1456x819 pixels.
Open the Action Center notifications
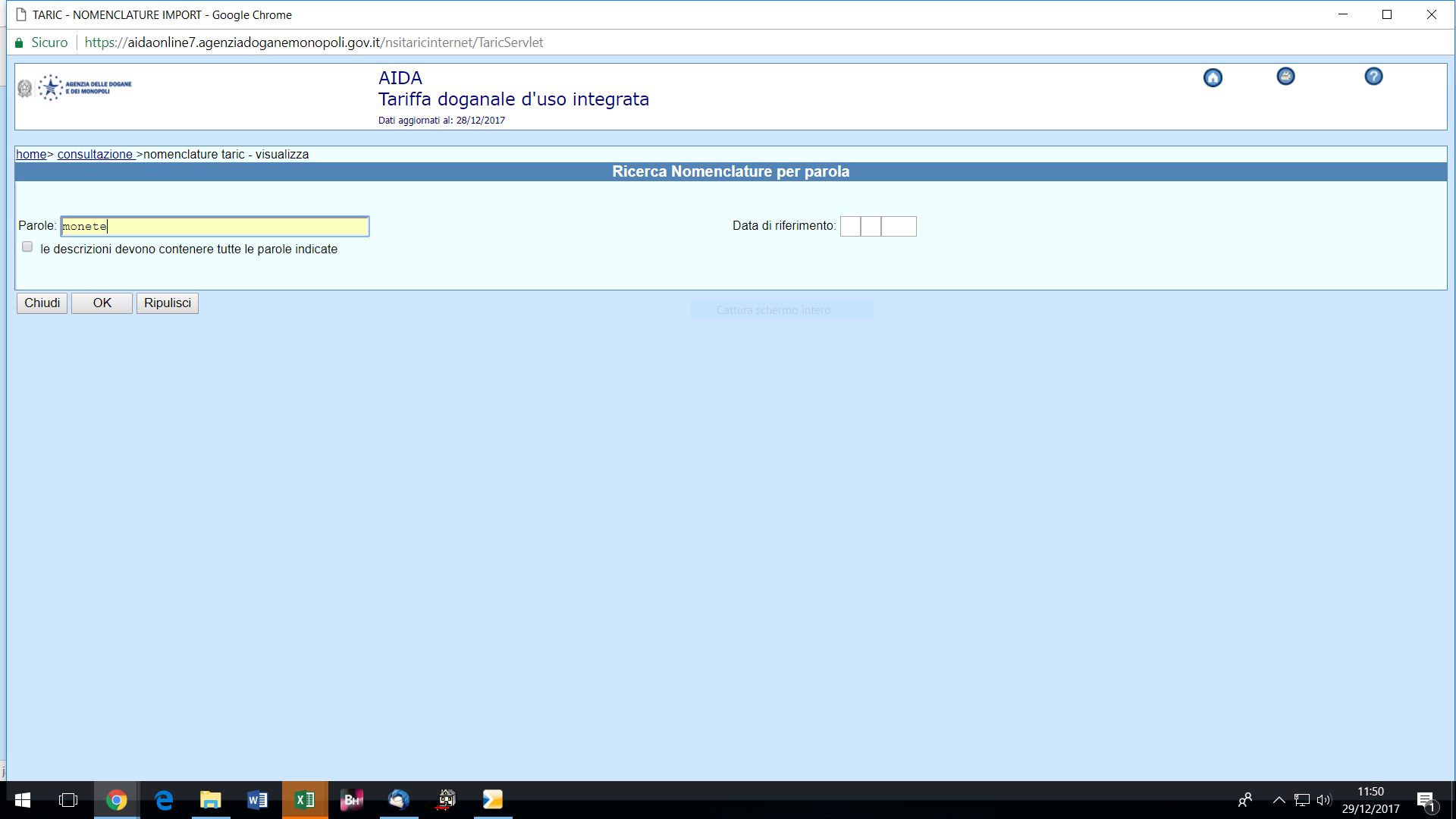pos(1426,801)
